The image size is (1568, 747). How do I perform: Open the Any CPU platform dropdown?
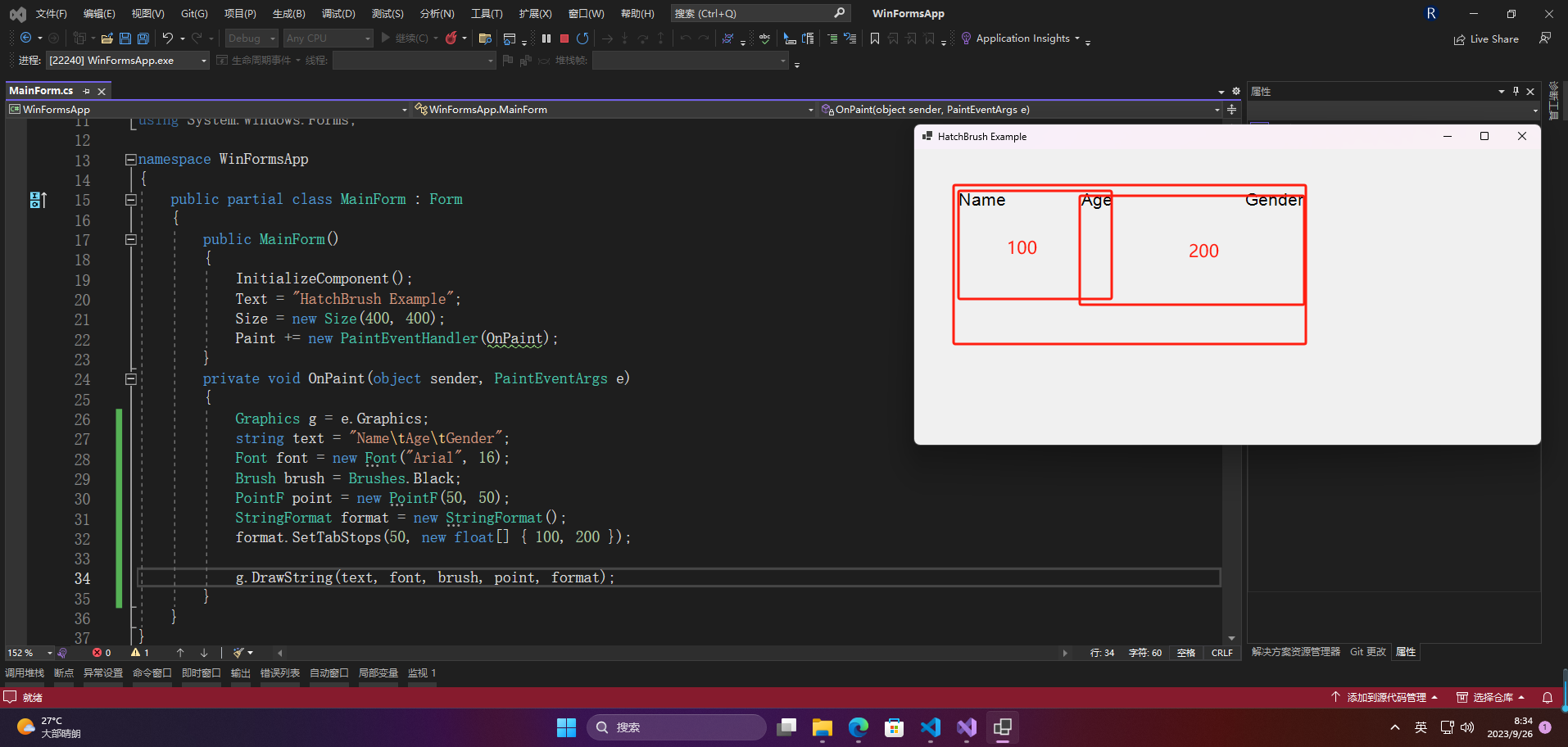(x=328, y=38)
